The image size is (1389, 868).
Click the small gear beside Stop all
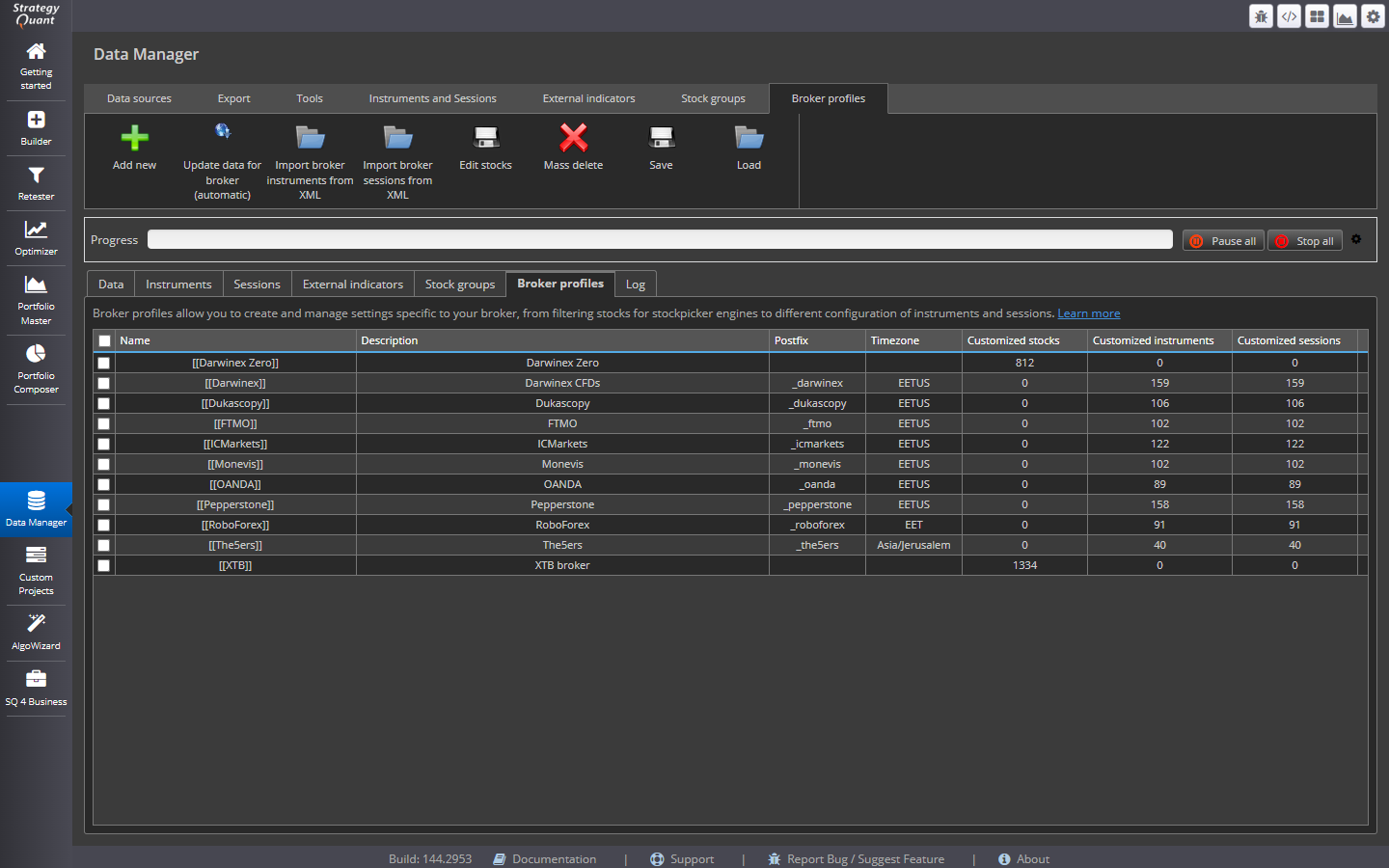click(x=1356, y=239)
